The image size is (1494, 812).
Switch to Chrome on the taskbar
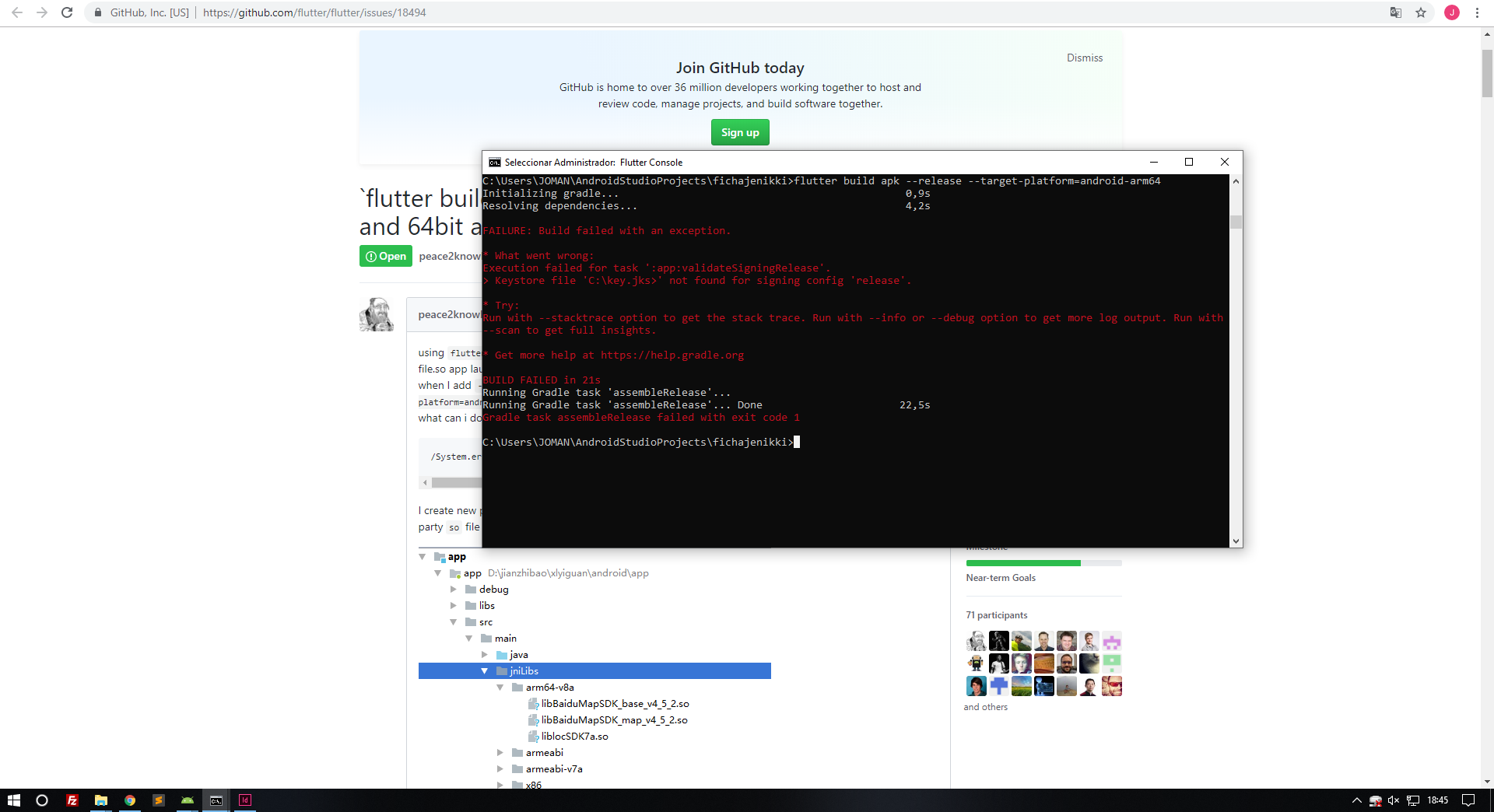pos(130,800)
